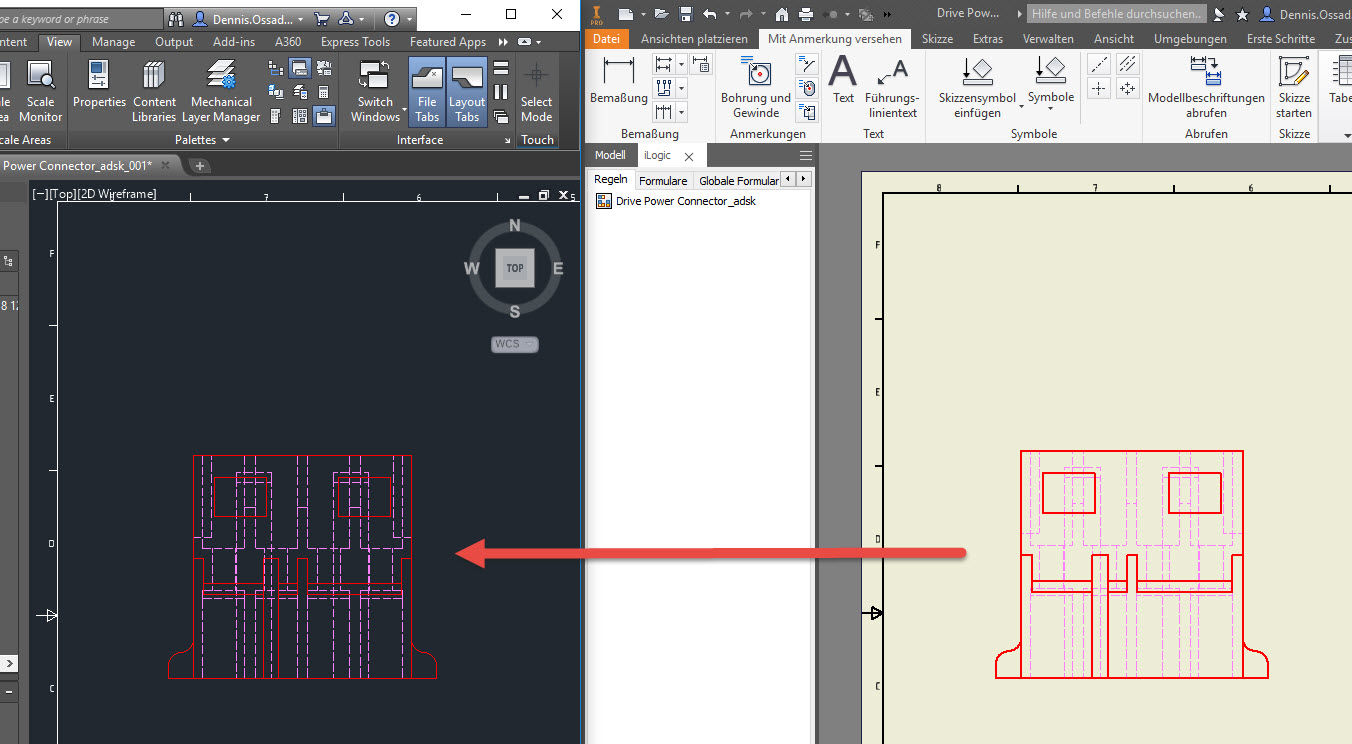Open the WCS coordinate system dropdown
The height and width of the screenshot is (744, 1352).
[515, 344]
